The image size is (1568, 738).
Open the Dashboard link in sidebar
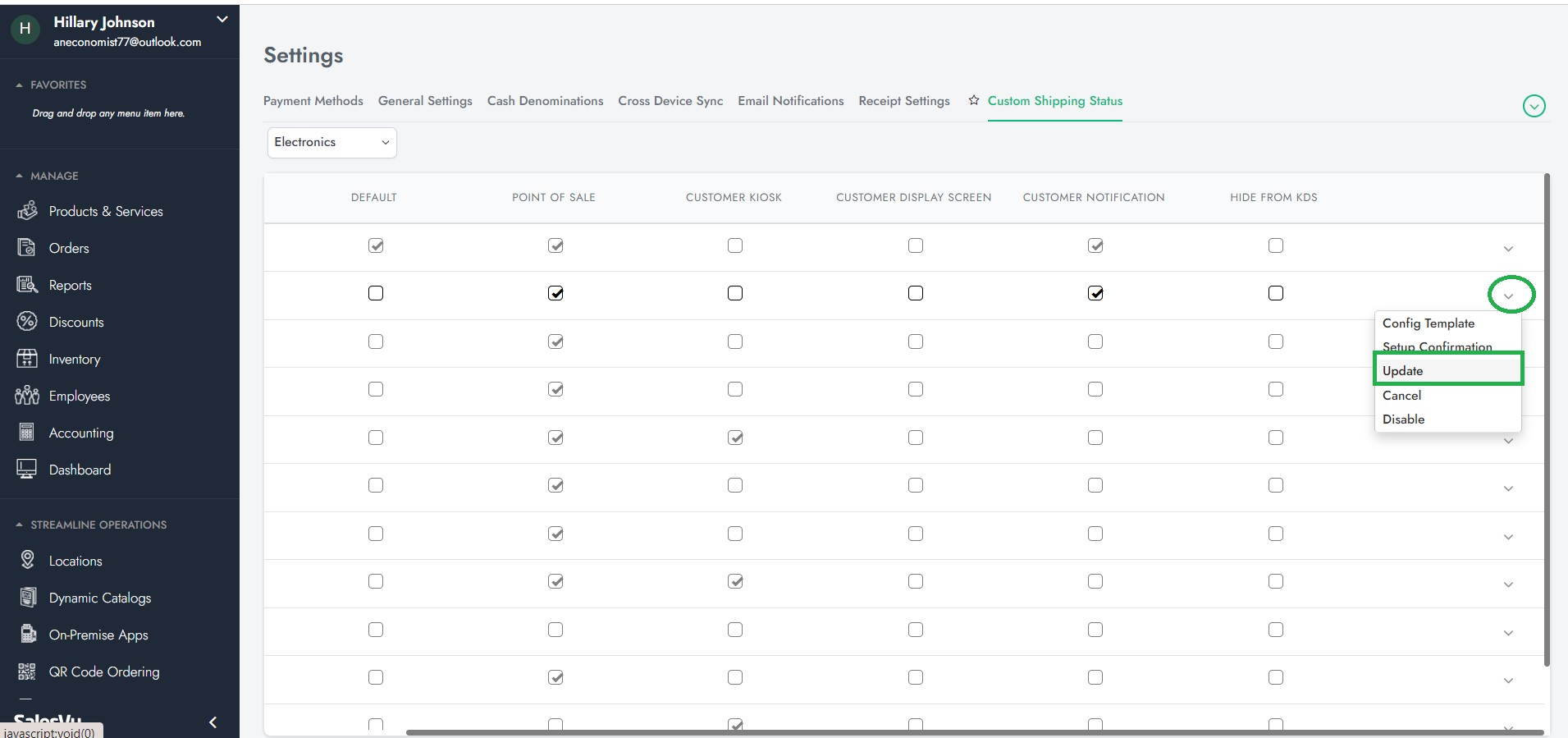point(80,470)
